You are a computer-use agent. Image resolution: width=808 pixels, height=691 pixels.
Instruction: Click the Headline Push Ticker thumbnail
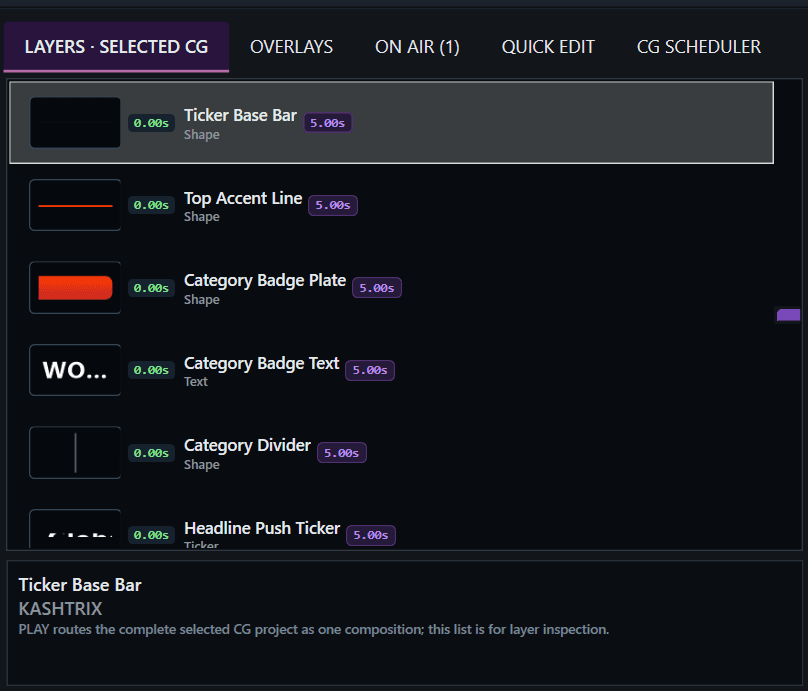pos(75,529)
